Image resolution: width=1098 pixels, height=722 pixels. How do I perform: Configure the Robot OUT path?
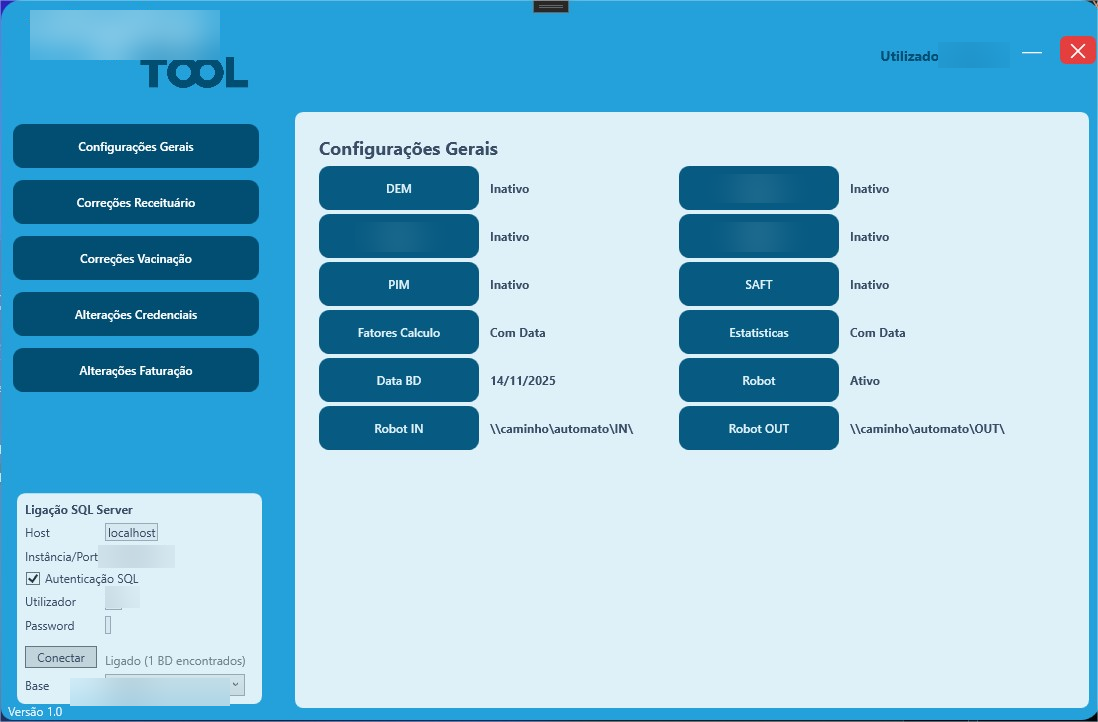tap(758, 428)
